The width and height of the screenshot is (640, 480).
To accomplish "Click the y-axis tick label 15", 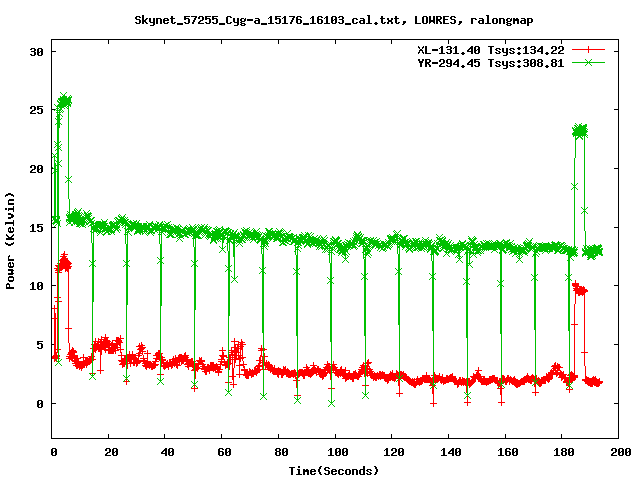I will [x=36, y=228].
